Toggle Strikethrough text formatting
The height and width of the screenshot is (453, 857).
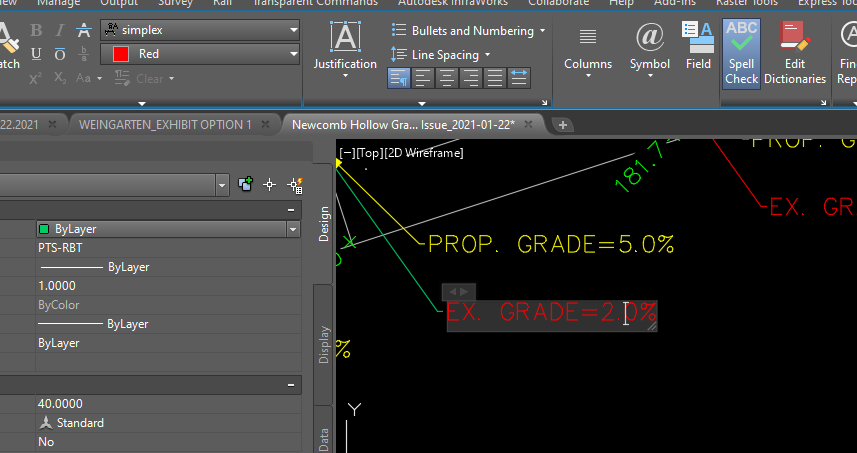84,30
